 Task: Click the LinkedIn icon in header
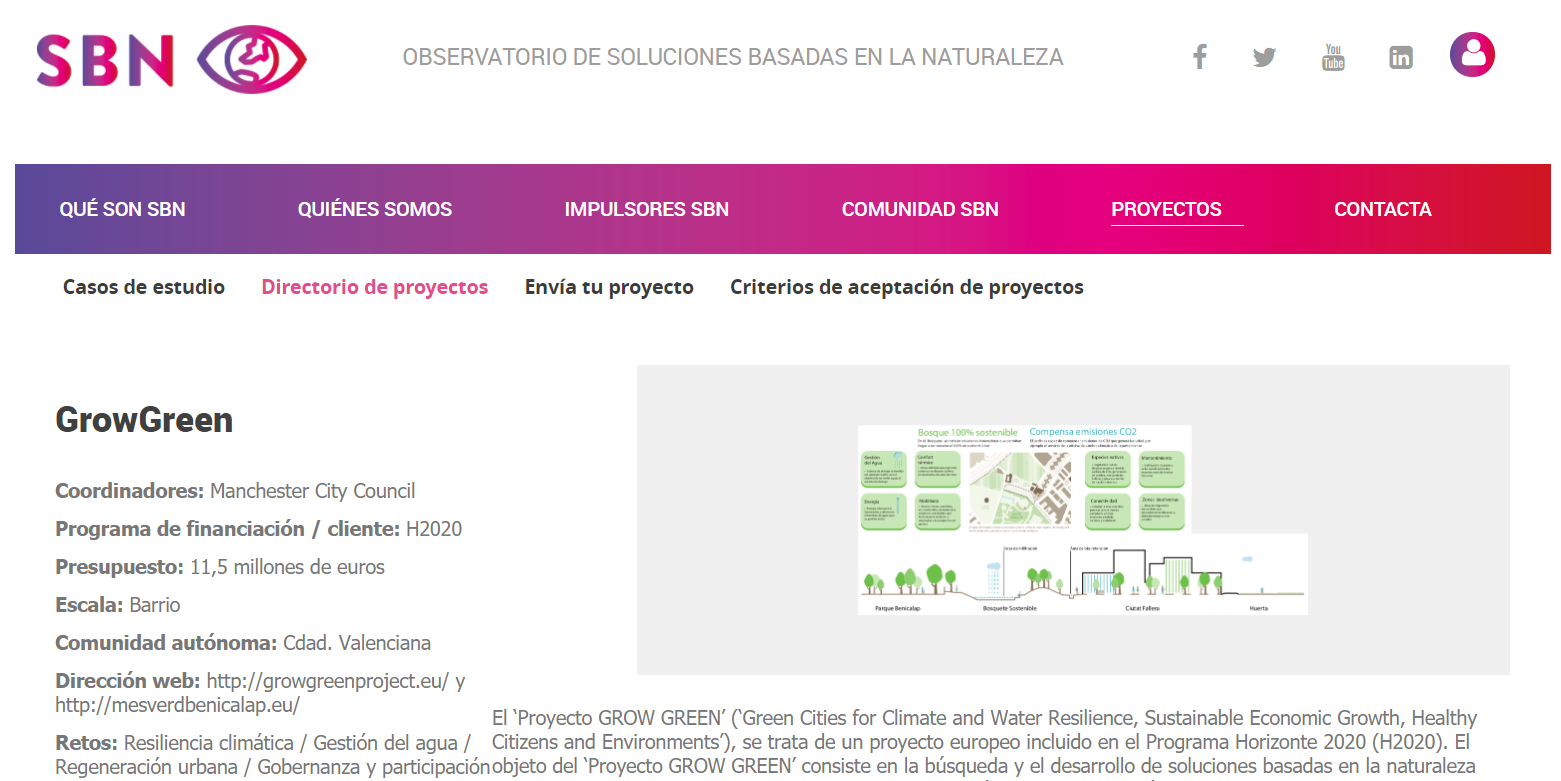1401,58
